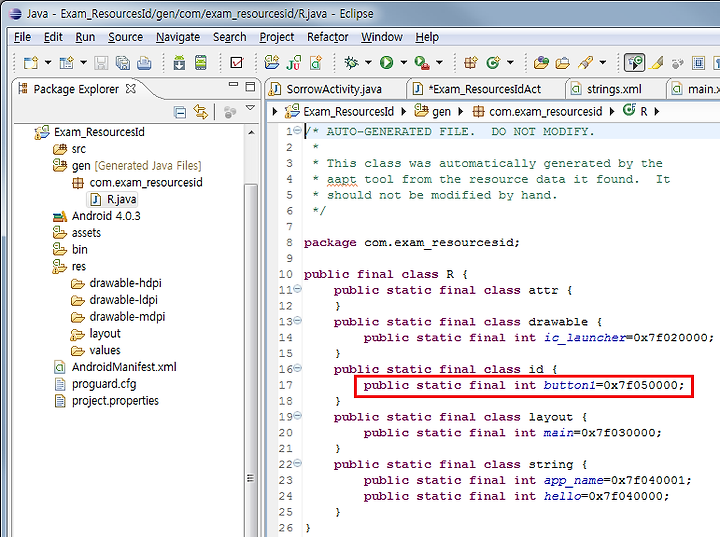Collapse the class drawable fold marker

pyautogui.click(x=298, y=321)
